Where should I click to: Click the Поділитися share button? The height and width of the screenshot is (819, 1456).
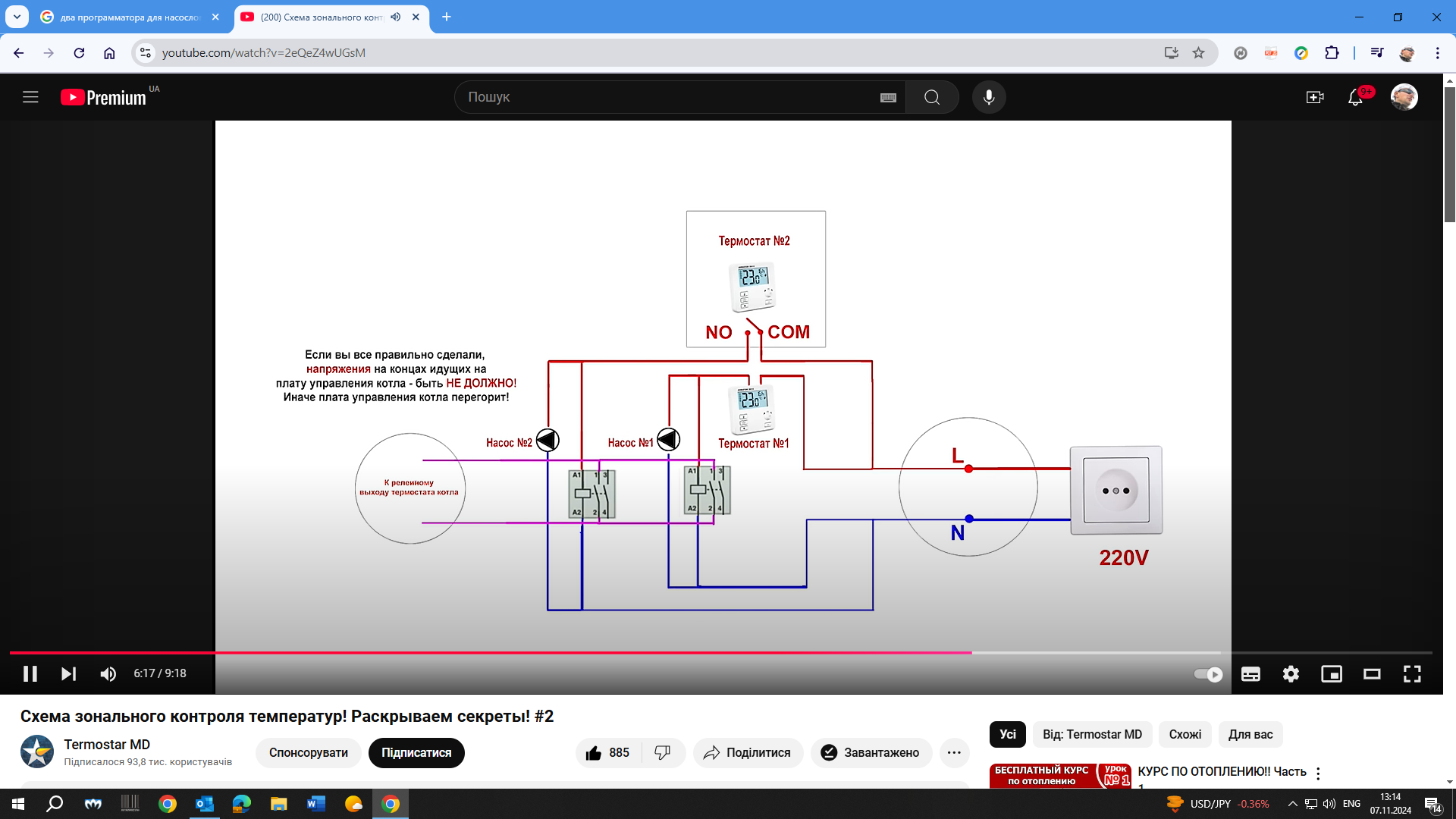coord(748,753)
